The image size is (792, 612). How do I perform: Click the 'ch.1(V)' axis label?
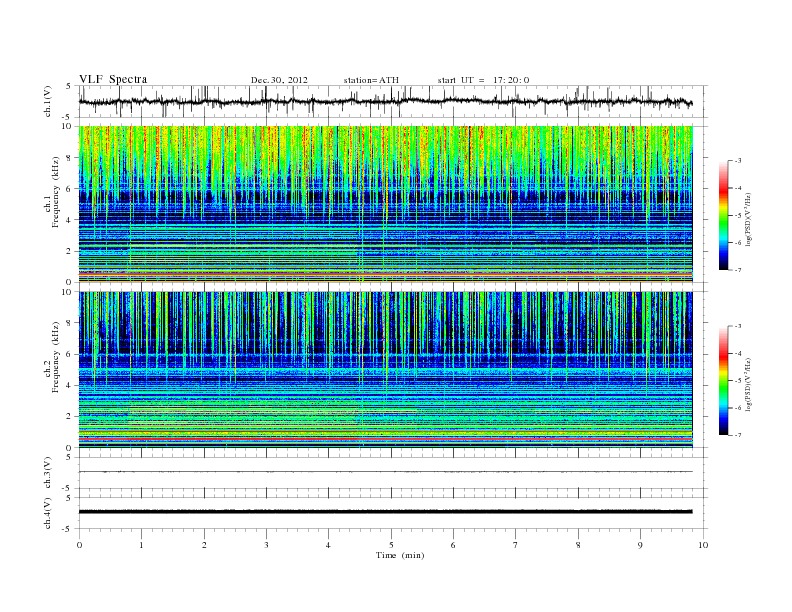[48, 103]
